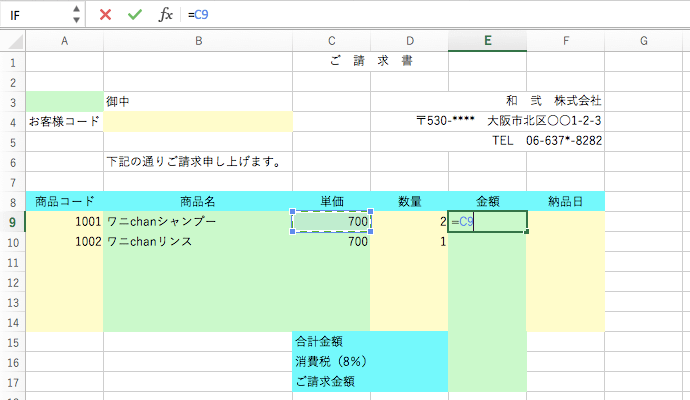This screenshot has width=690, height=400.
Task: Click unit price 700 in row 10
Action: 332,242
